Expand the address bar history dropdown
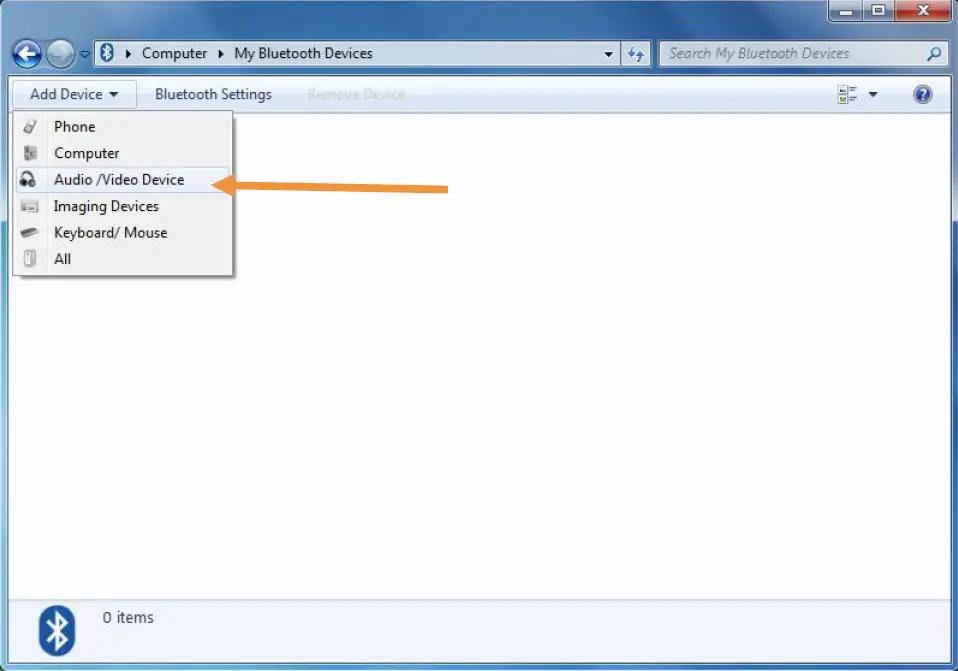The image size is (958, 671). click(609, 54)
